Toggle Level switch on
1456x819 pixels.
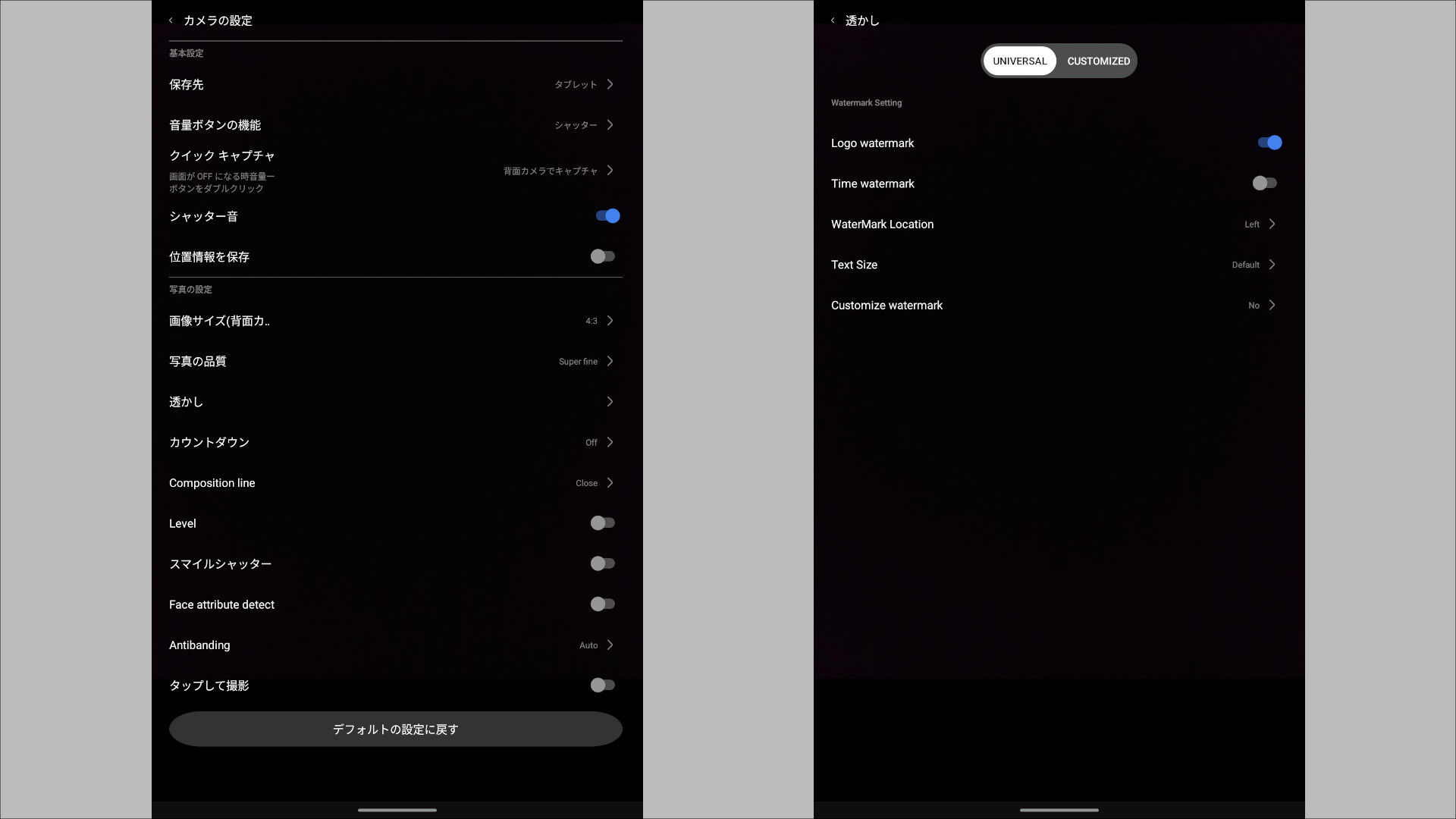click(603, 523)
